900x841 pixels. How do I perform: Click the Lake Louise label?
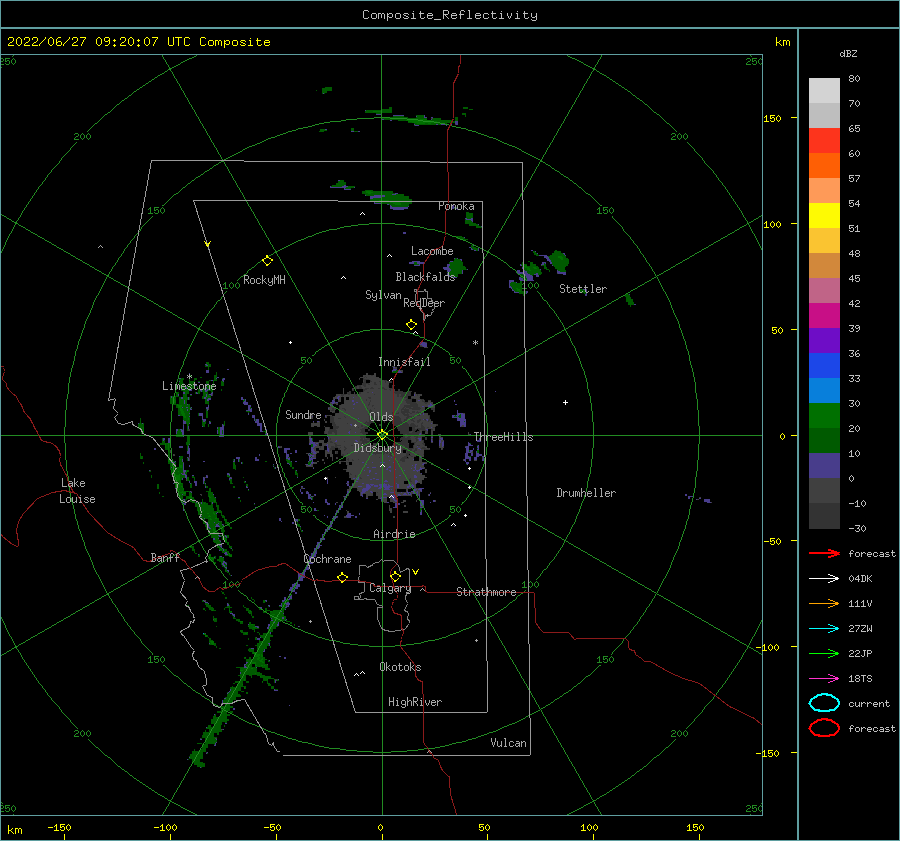(x=77, y=491)
